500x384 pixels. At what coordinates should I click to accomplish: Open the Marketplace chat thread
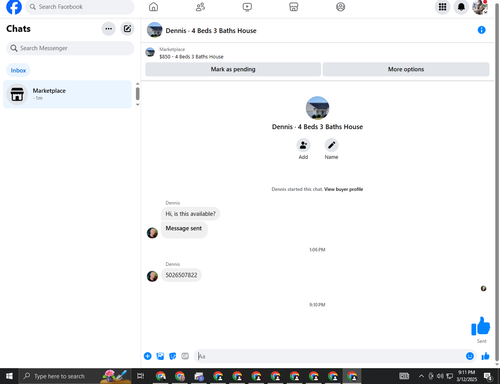tap(67, 94)
